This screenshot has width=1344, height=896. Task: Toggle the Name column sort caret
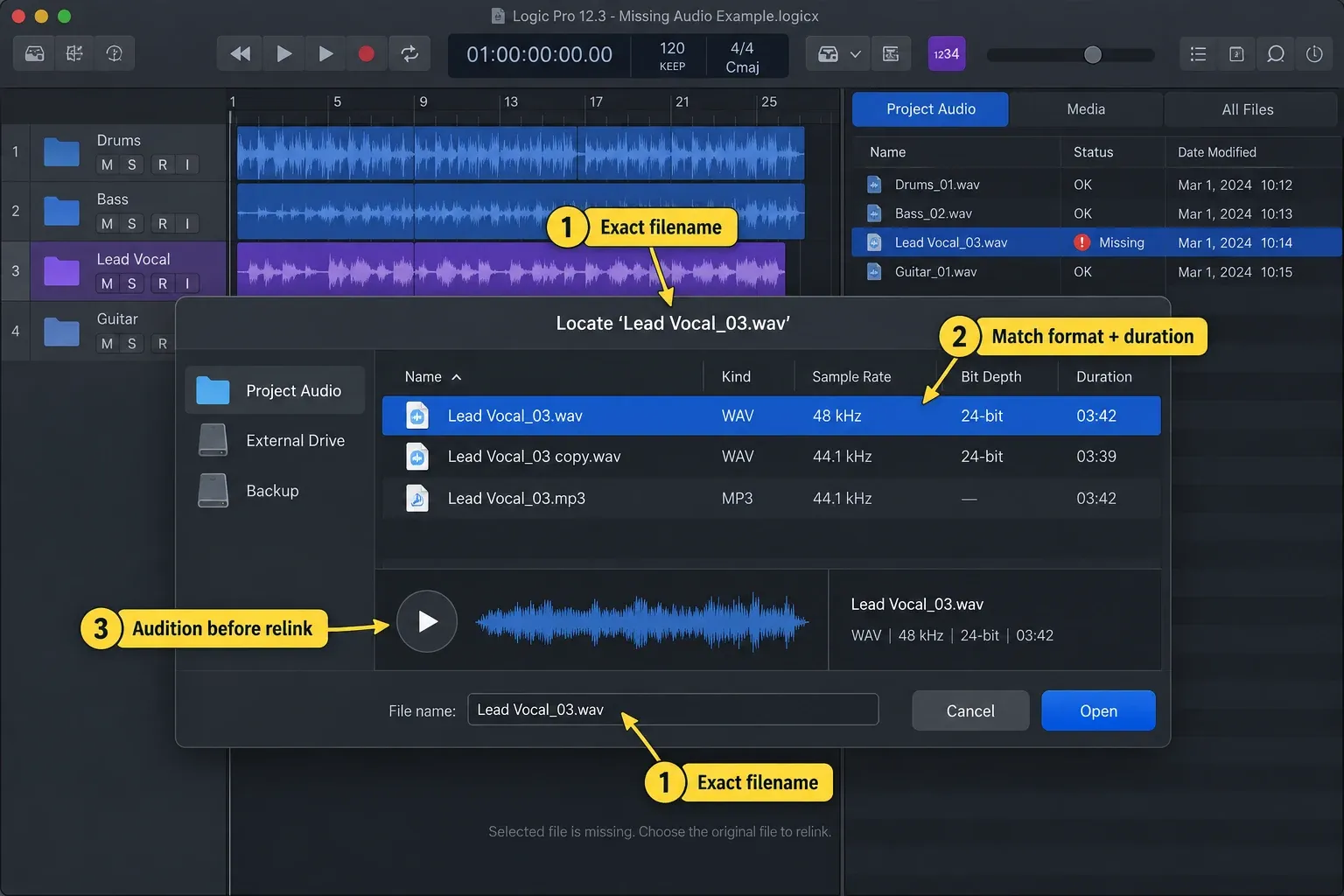tap(456, 377)
